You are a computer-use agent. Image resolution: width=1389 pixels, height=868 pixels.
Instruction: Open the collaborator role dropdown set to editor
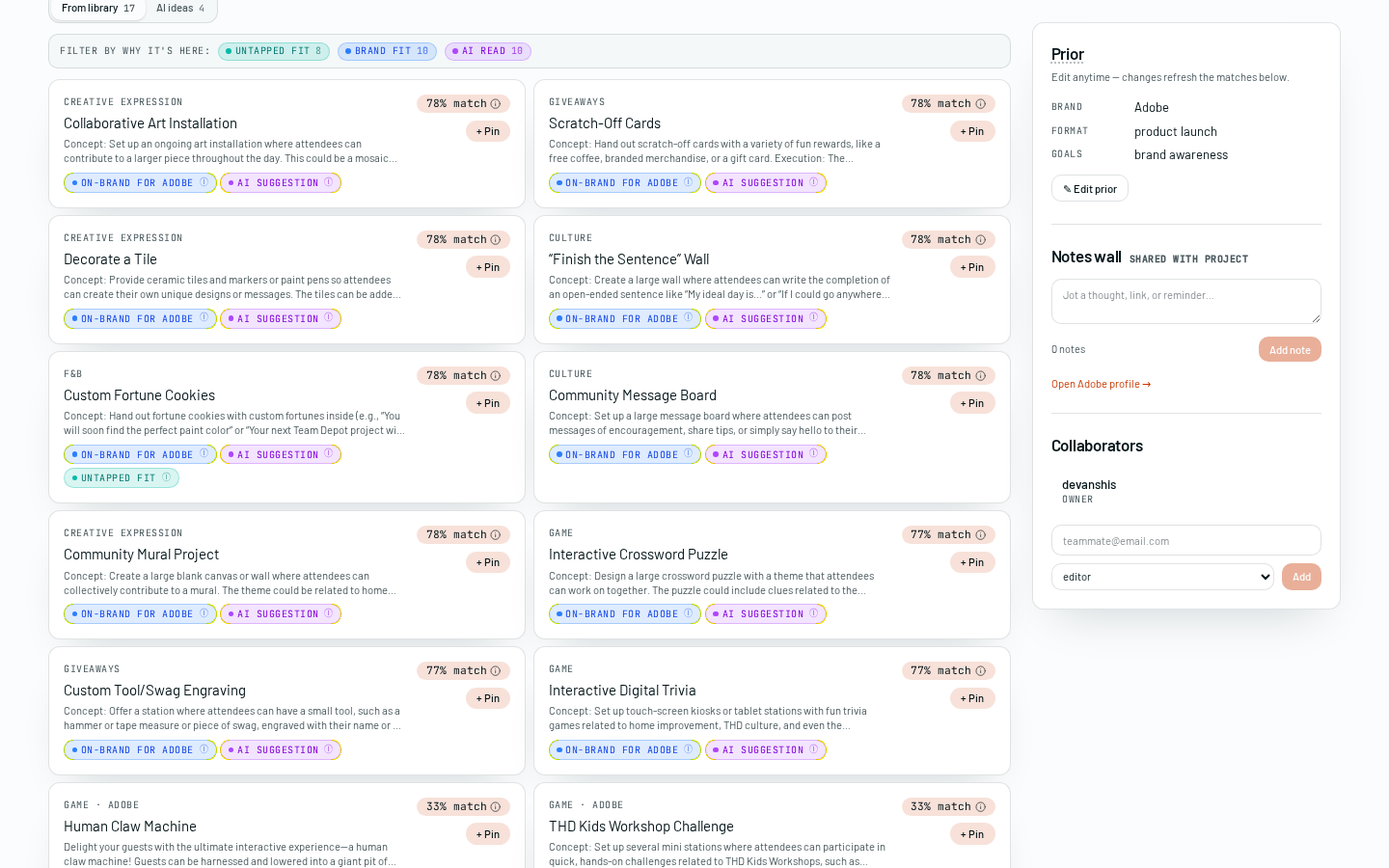pos(1162,577)
